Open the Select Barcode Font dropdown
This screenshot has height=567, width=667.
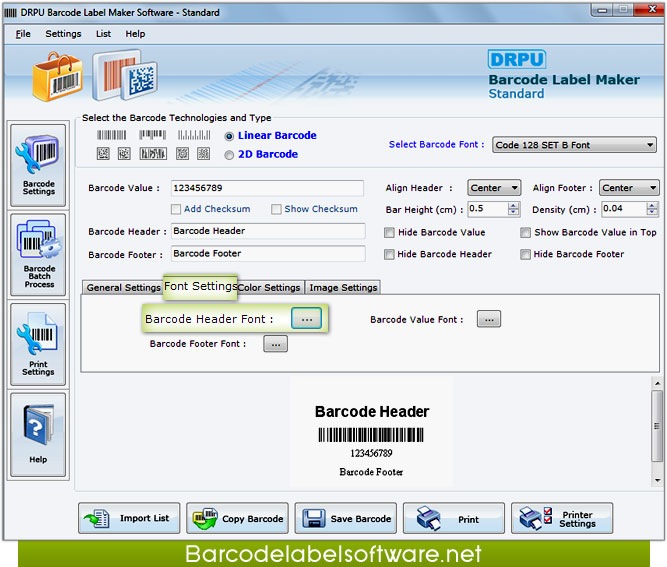point(574,145)
